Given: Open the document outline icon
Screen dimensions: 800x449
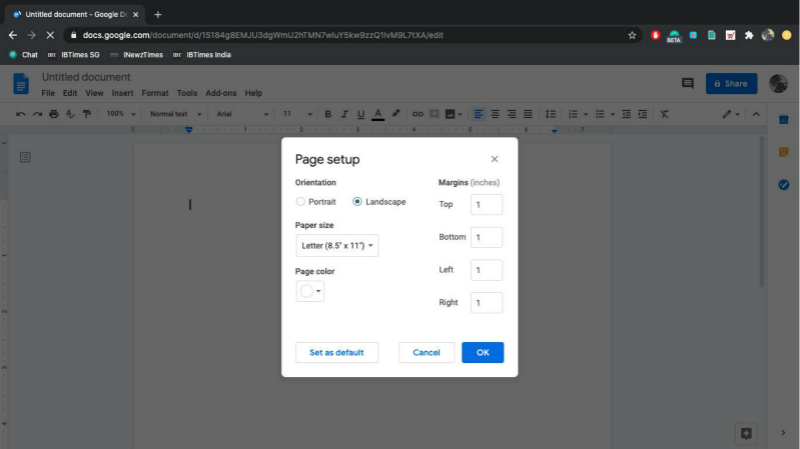Looking at the screenshot, I should coord(25,157).
